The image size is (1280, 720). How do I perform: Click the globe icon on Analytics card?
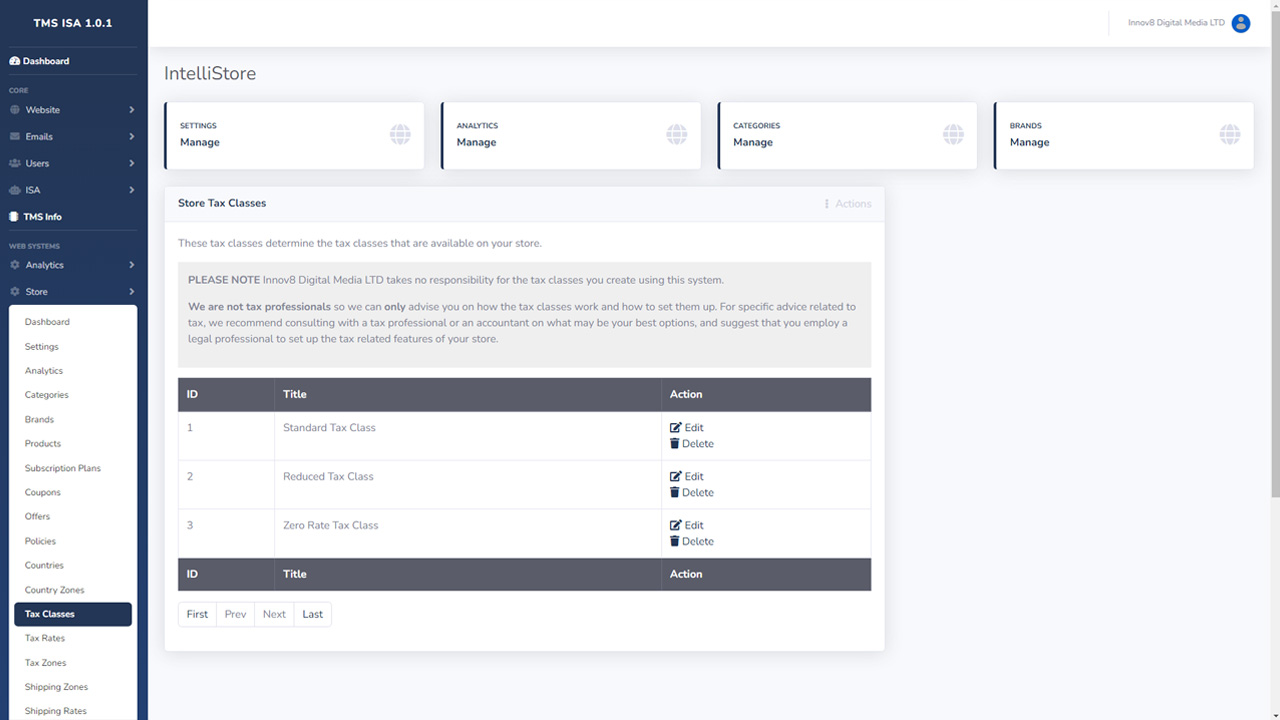(x=677, y=134)
